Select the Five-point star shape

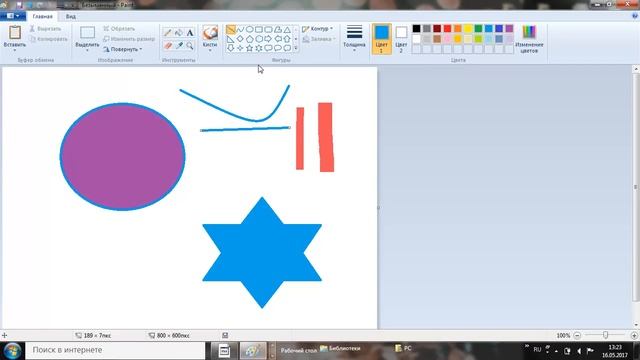pyautogui.click(x=249, y=48)
